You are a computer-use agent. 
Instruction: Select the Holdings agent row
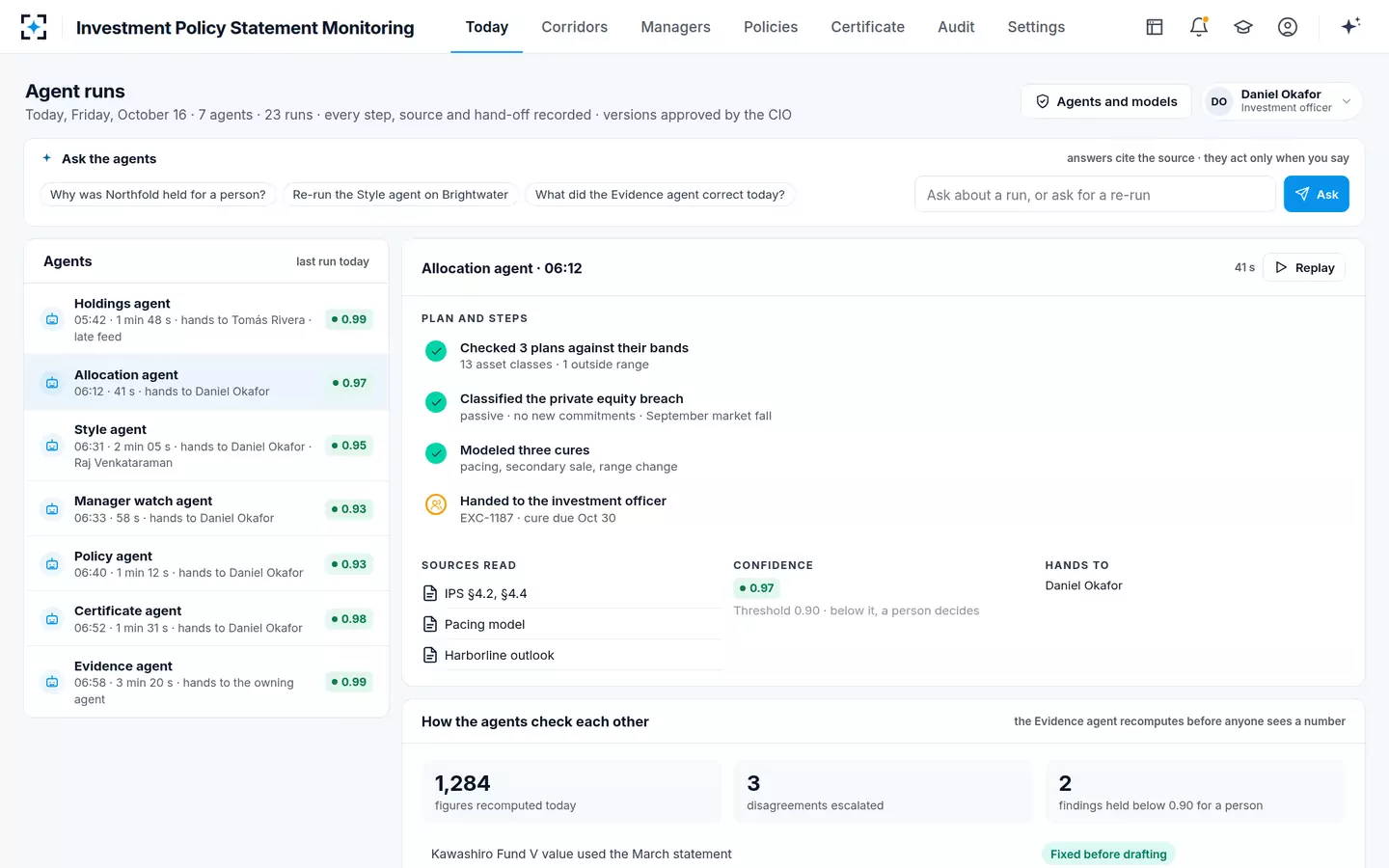click(206, 319)
